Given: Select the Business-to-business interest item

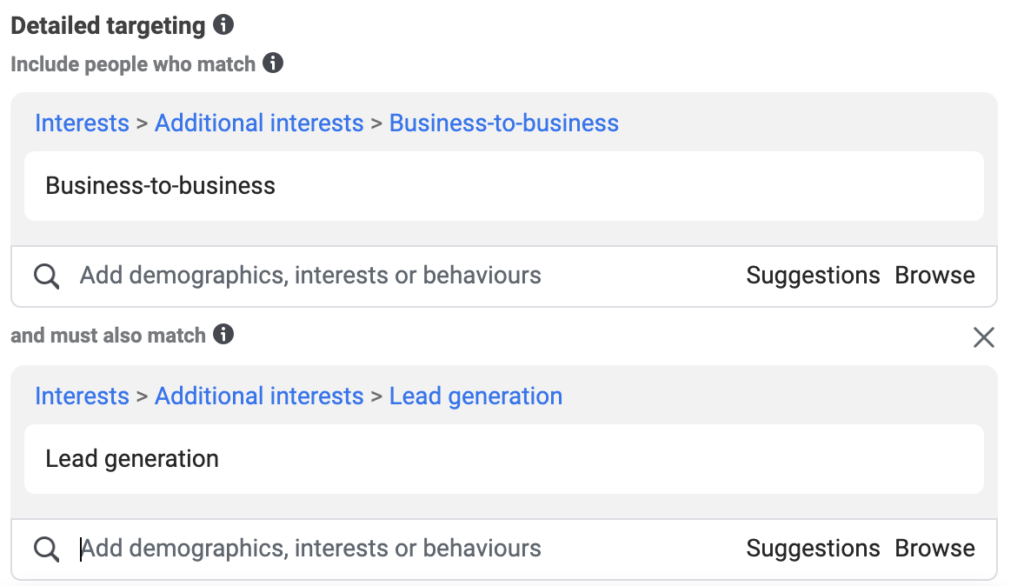Looking at the screenshot, I should (504, 186).
